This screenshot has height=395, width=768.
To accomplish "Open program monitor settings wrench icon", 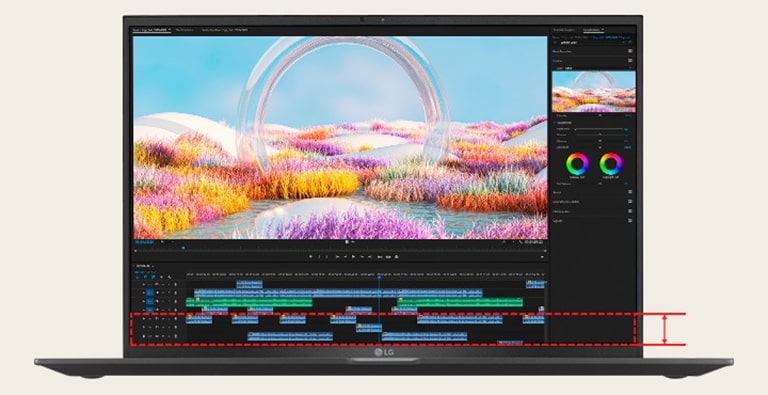I will pyautogui.click(x=521, y=242).
